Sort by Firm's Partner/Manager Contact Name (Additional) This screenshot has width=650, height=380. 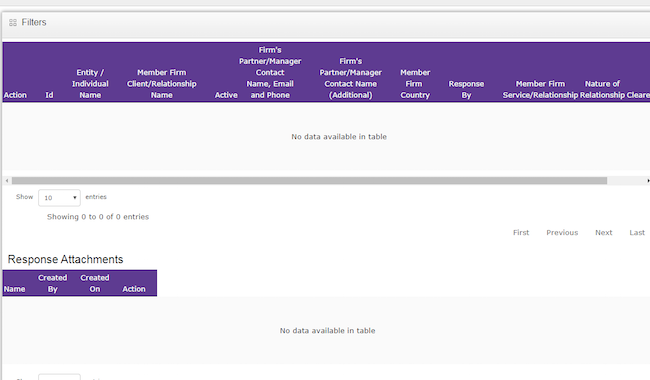point(350,78)
